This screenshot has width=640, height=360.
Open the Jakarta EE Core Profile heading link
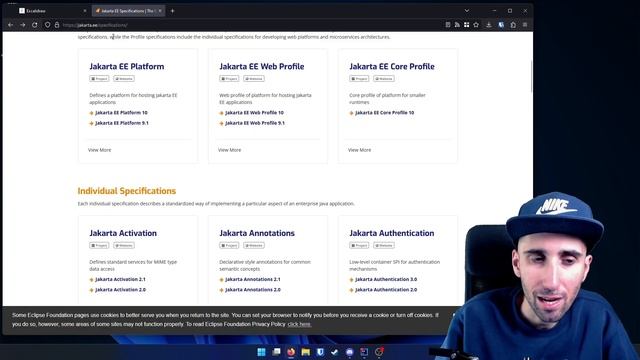coord(392,67)
